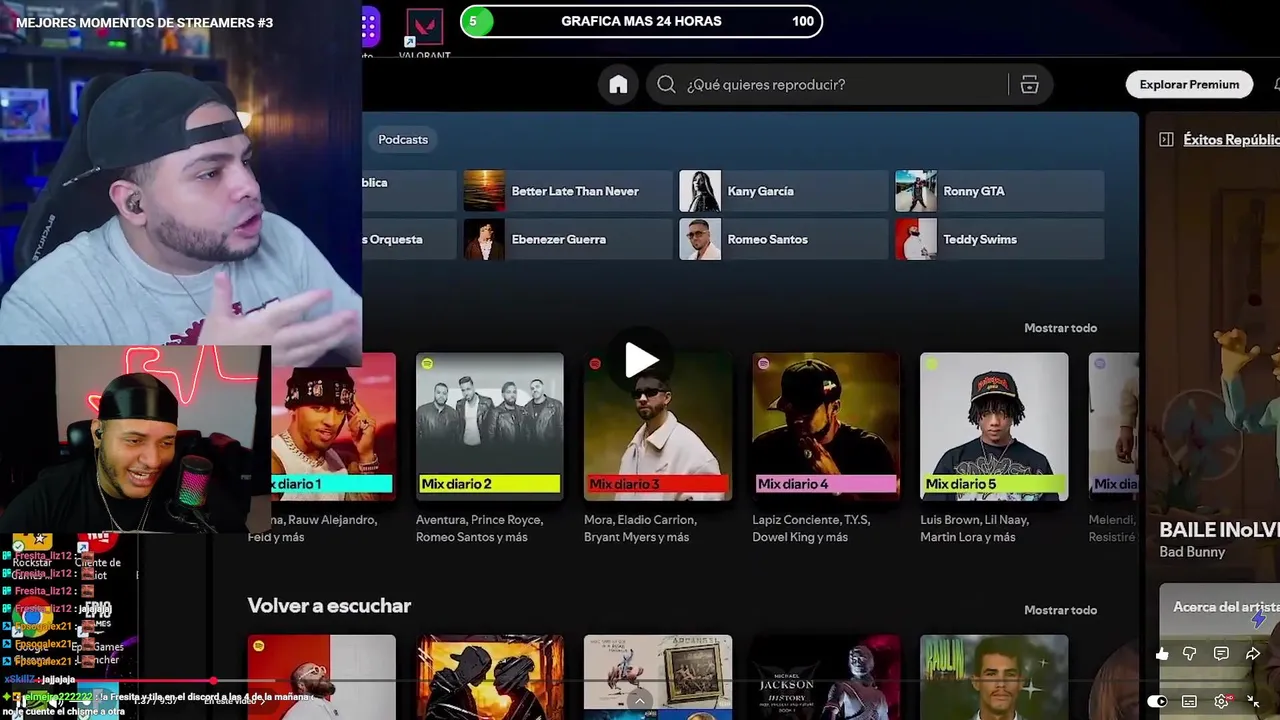Image resolution: width=1280 pixels, height=720 pixels.
Task: Click 'Aventura, Prince Royce, Romeo Santos y más' text
Action: [x=480, y=529]
